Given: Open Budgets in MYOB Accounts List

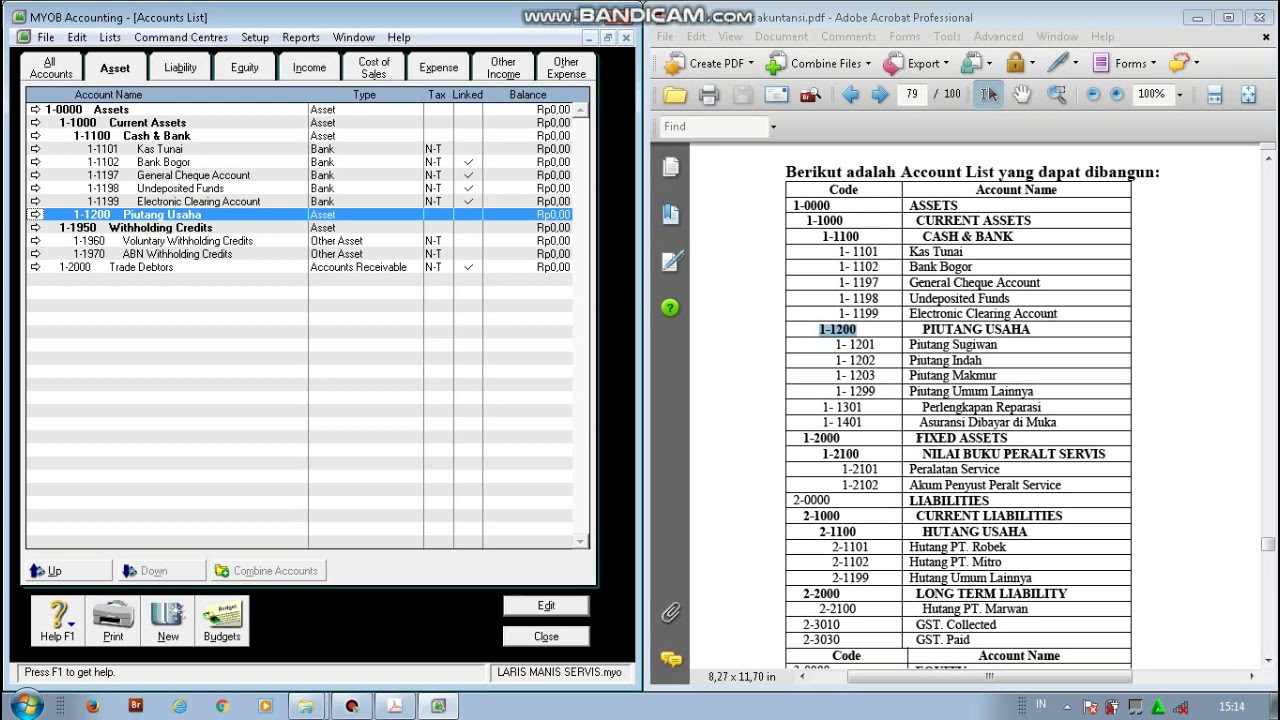Looking at the screenshot, I should click(222, 620).
